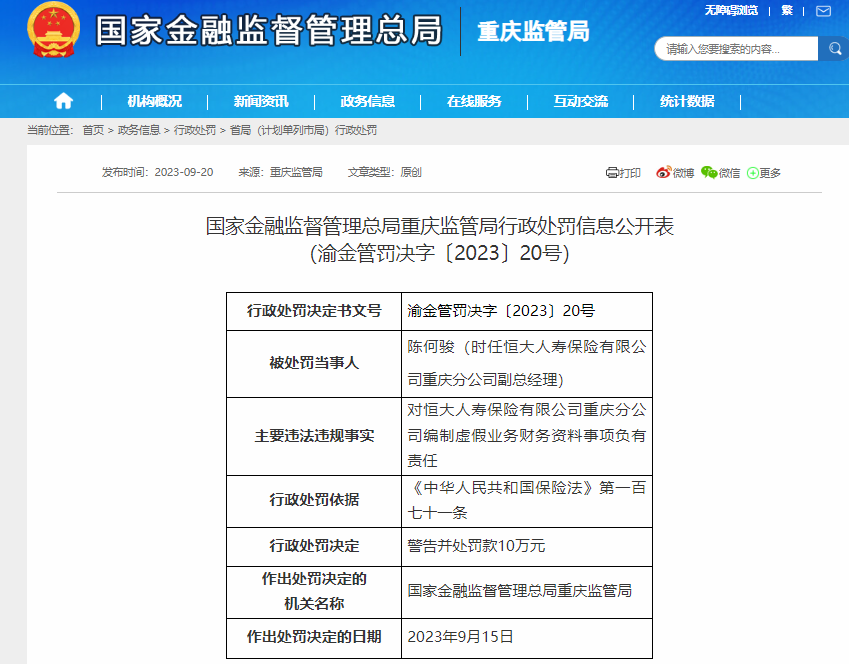
Task: Click 无障碍浏览 accessibility link
Action: (x=732, y=9)
